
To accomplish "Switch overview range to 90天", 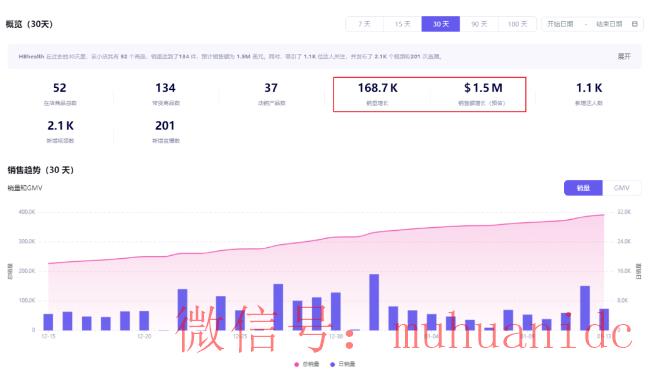I will click(479, 24).
